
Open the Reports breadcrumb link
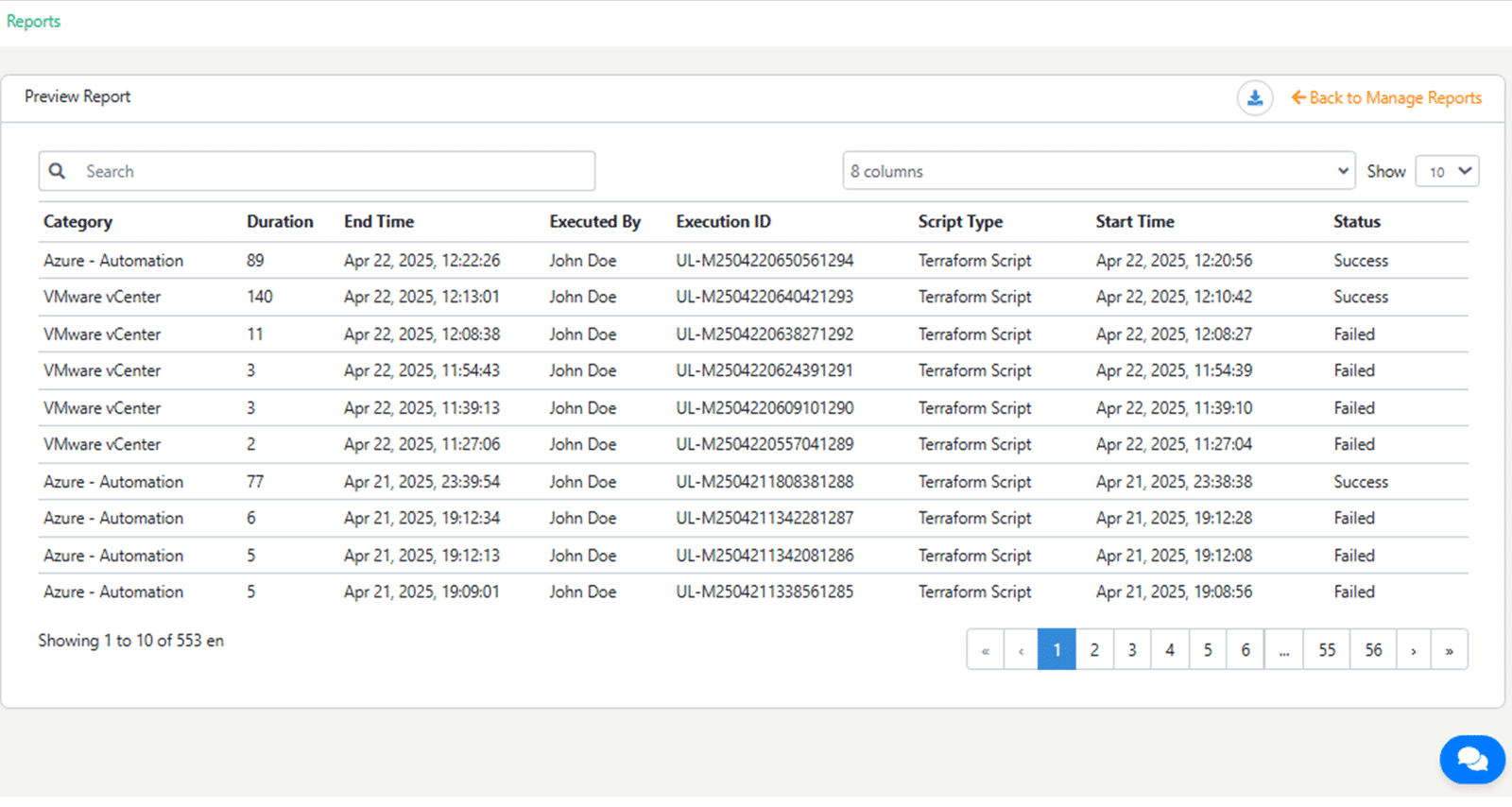[33, 22]
